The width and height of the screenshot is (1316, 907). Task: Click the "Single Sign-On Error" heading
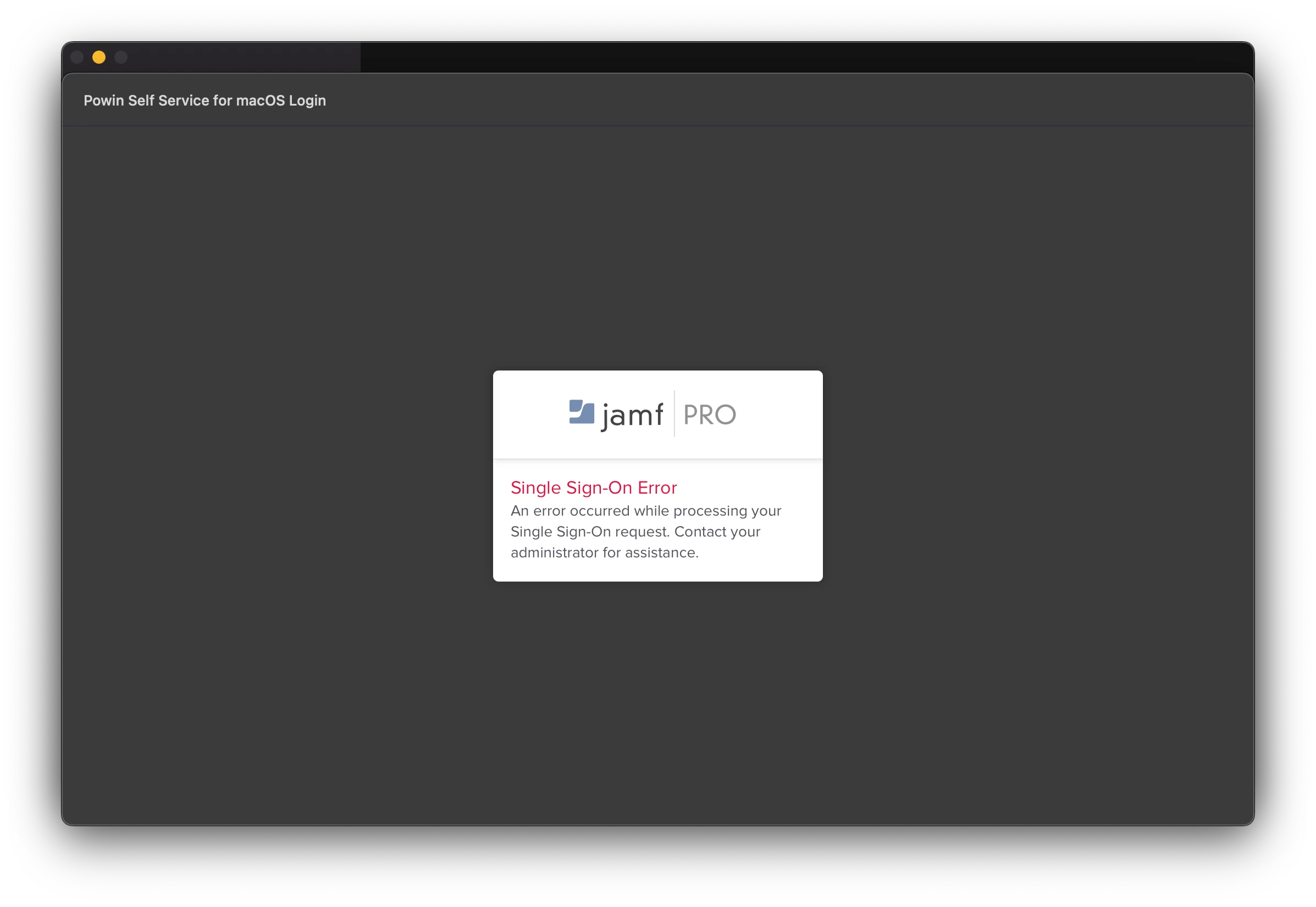coord(594,488)
